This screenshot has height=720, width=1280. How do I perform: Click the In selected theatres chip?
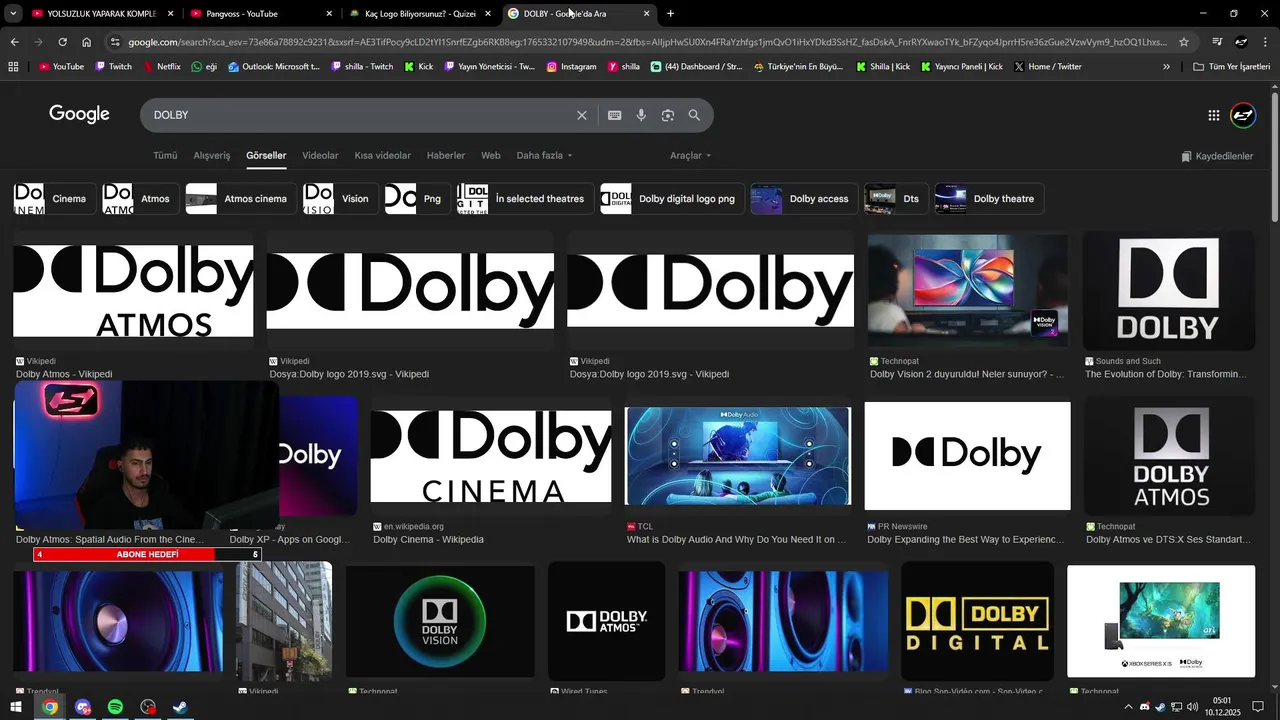pyautogui.click(x=526, y=198)
